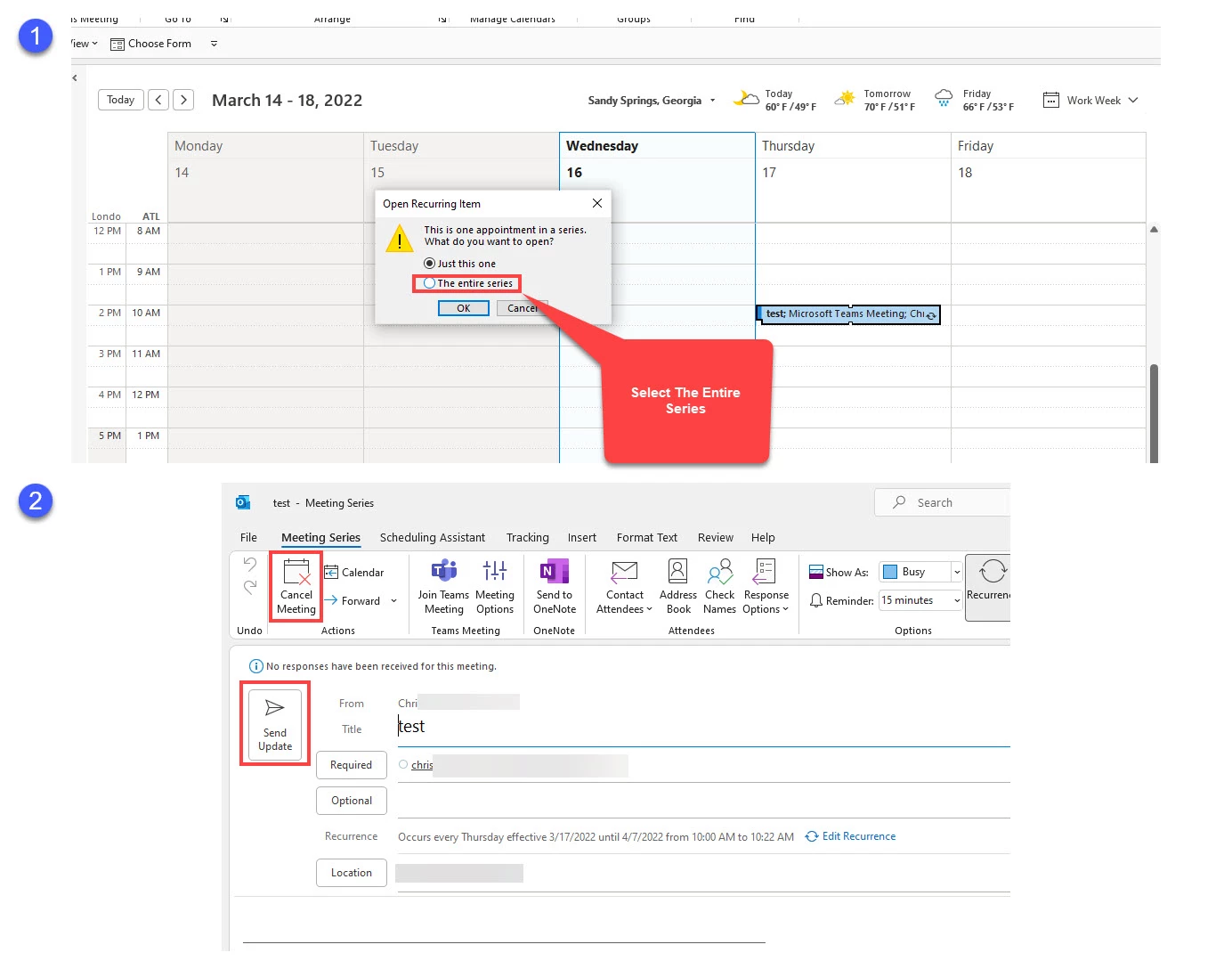Click Check Names icon
1232x969 pixels.
(719, 570)
